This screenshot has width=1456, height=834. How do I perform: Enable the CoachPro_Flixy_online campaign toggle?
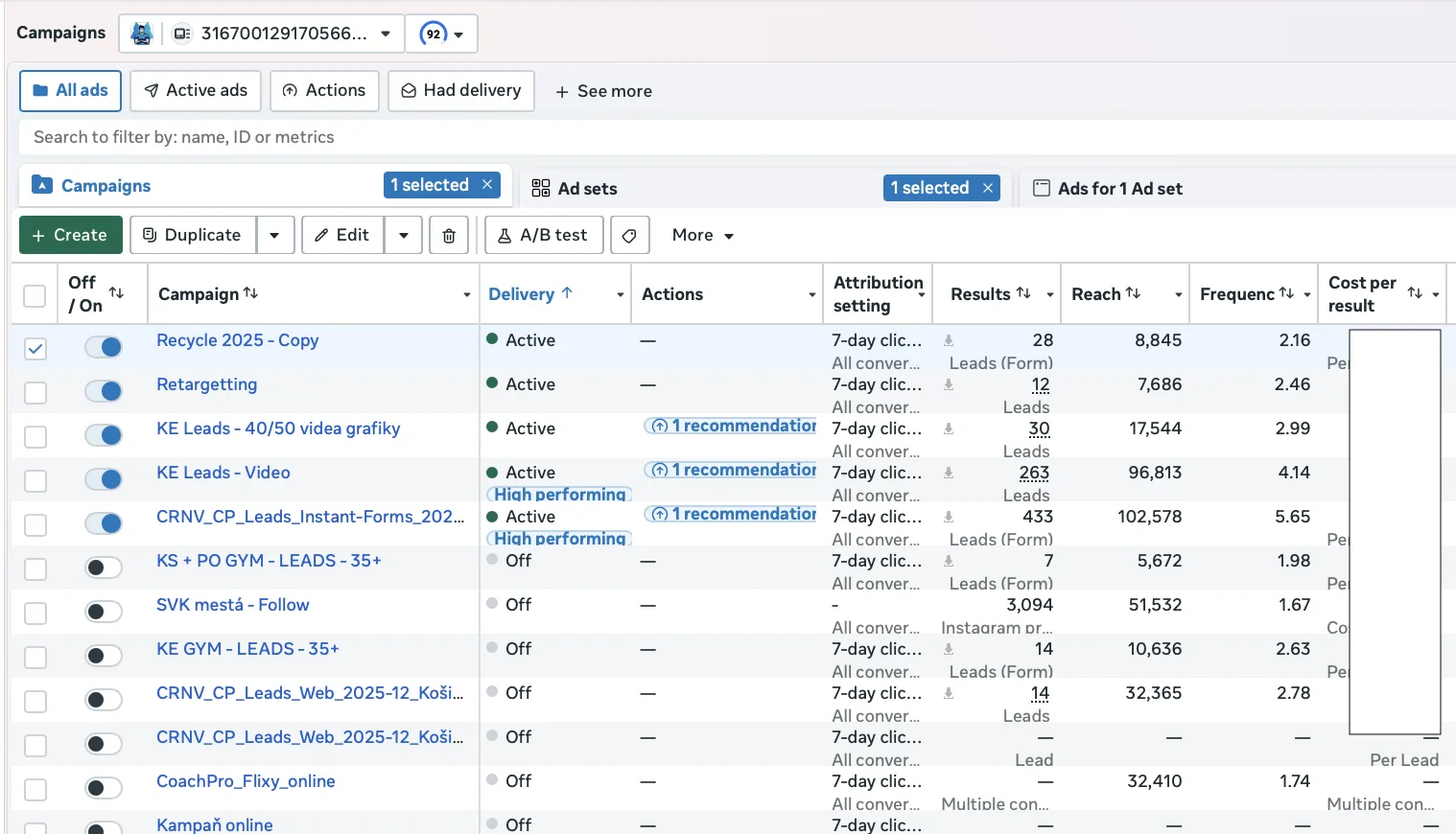point(104,788)
